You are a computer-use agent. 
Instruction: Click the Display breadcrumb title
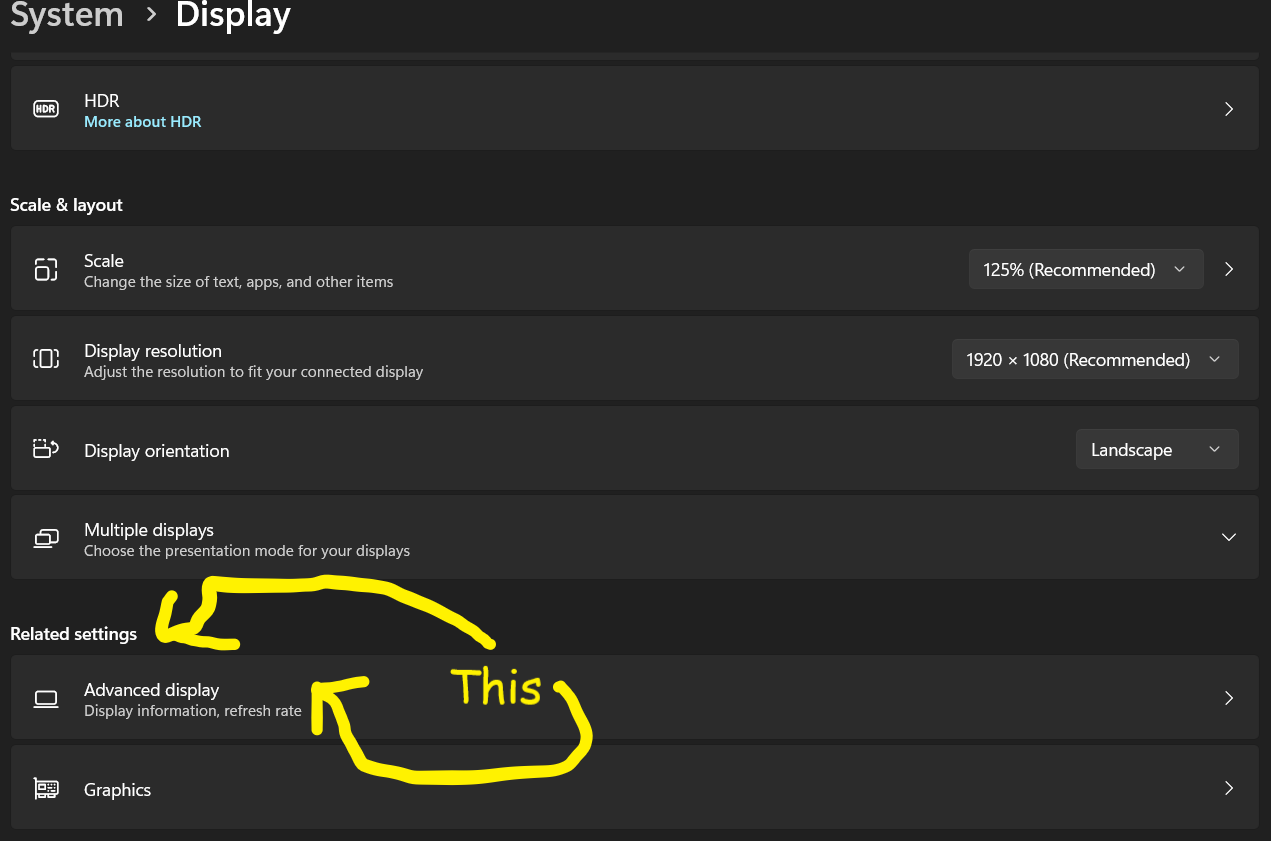pyautogui.click(x=233, y=15)
